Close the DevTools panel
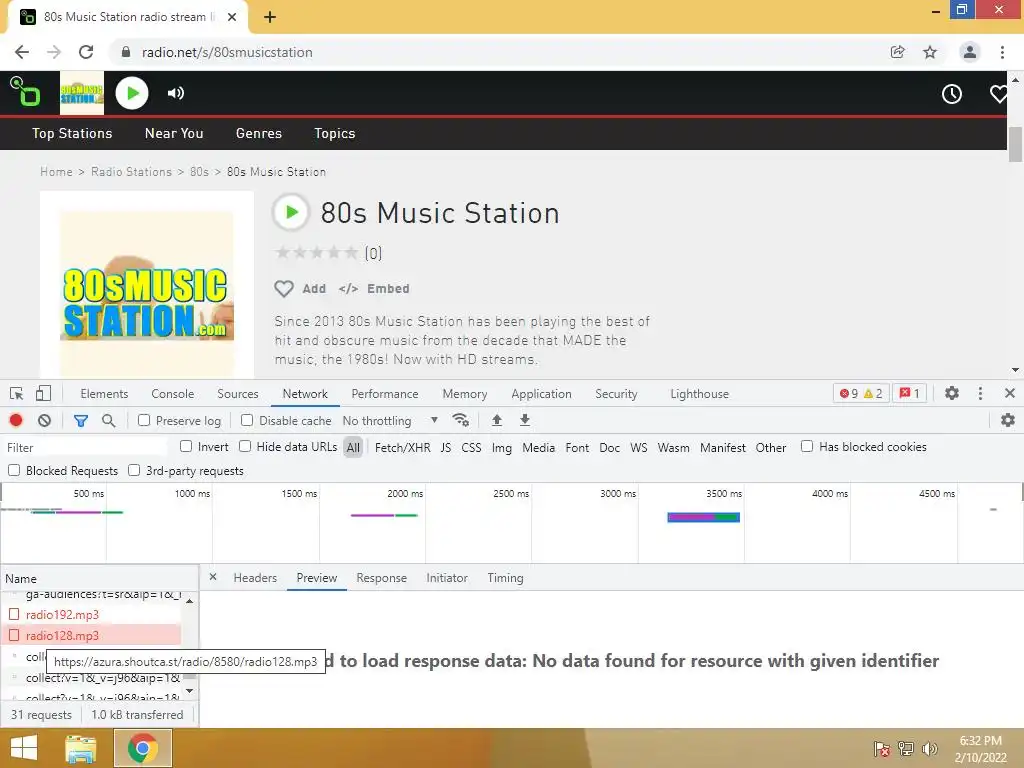The image size is (1024, 768). [1010, 393]
